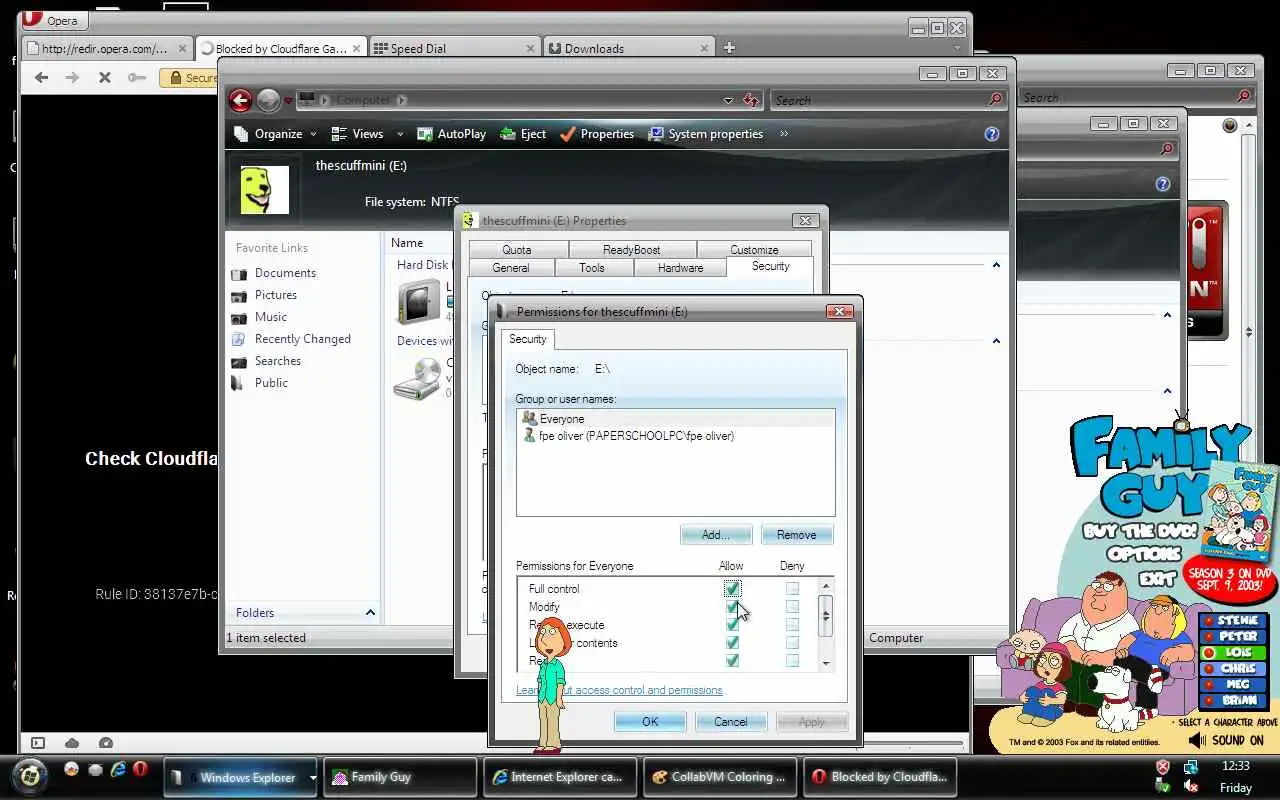This screenshot has height=800, width=1280.
Task: Check Deny for Modify
Action: (x=792, y=607)
